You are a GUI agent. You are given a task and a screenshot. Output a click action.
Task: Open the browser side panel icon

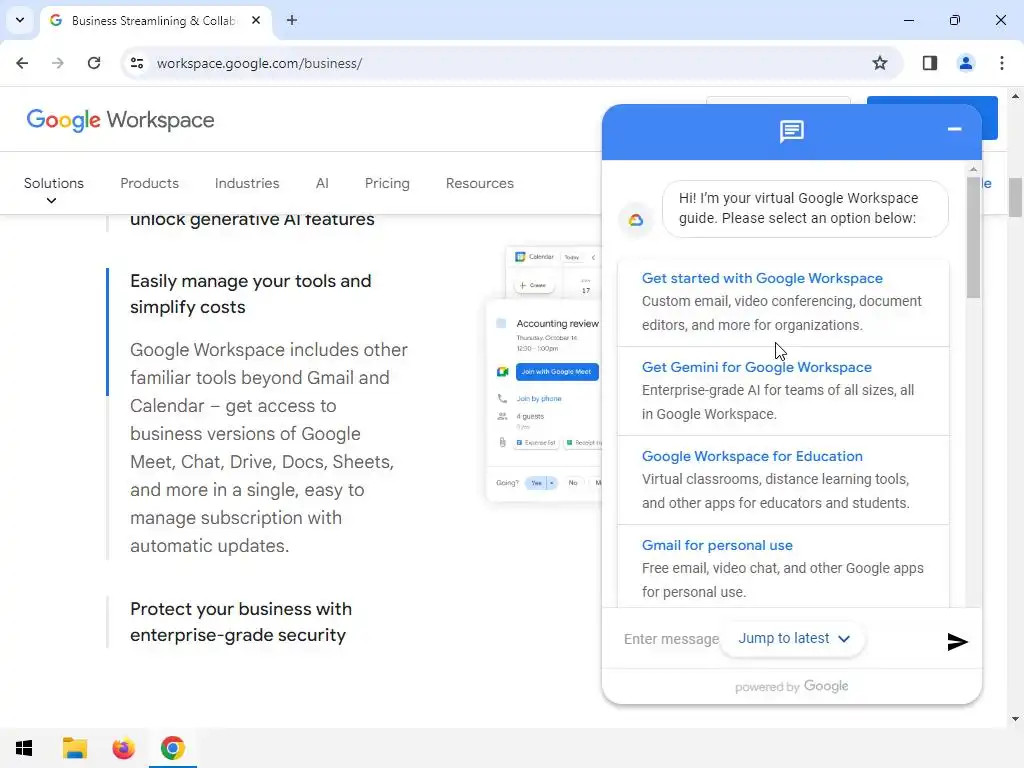tap(929, 63)
